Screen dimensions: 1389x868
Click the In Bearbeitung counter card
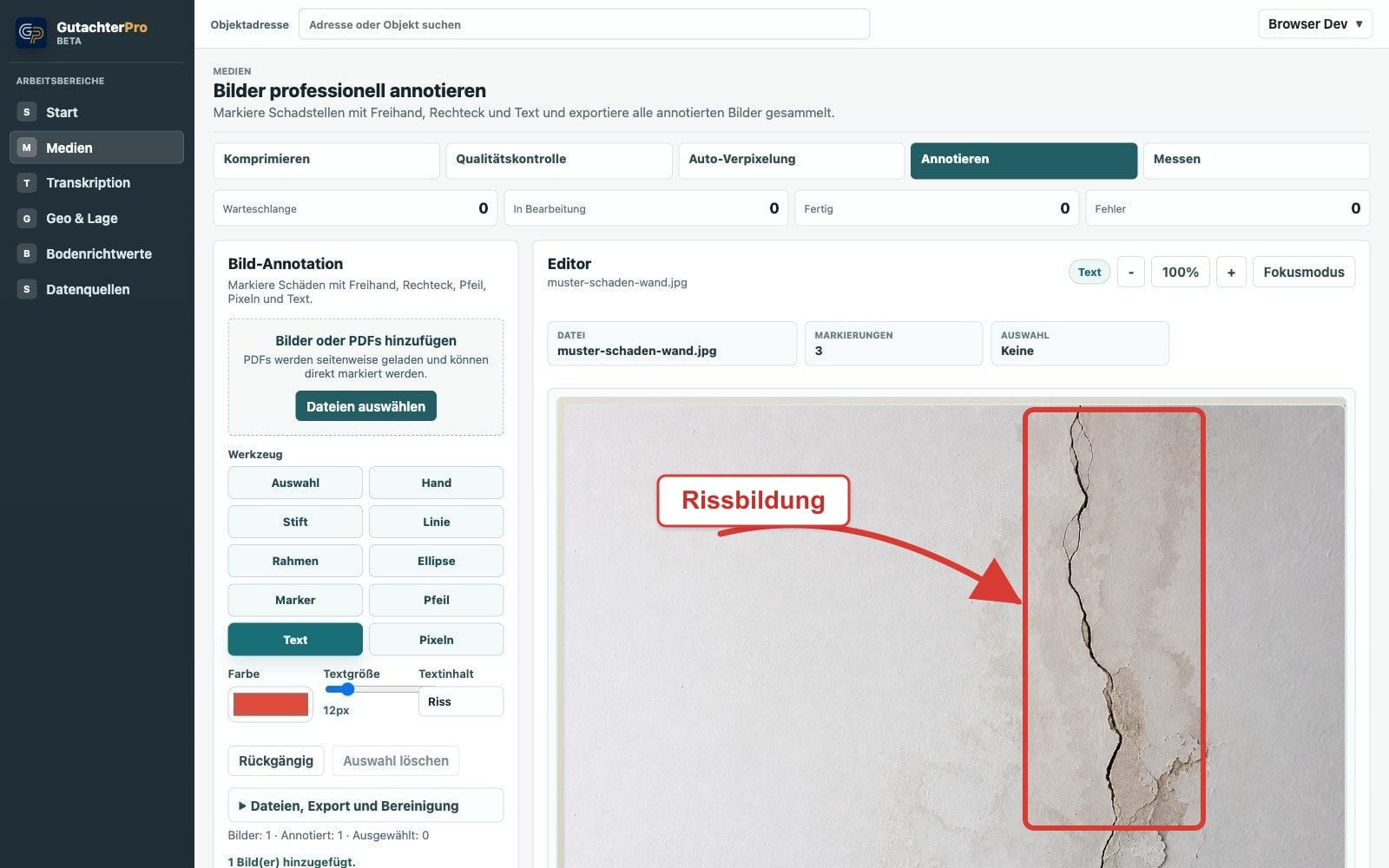646,208
